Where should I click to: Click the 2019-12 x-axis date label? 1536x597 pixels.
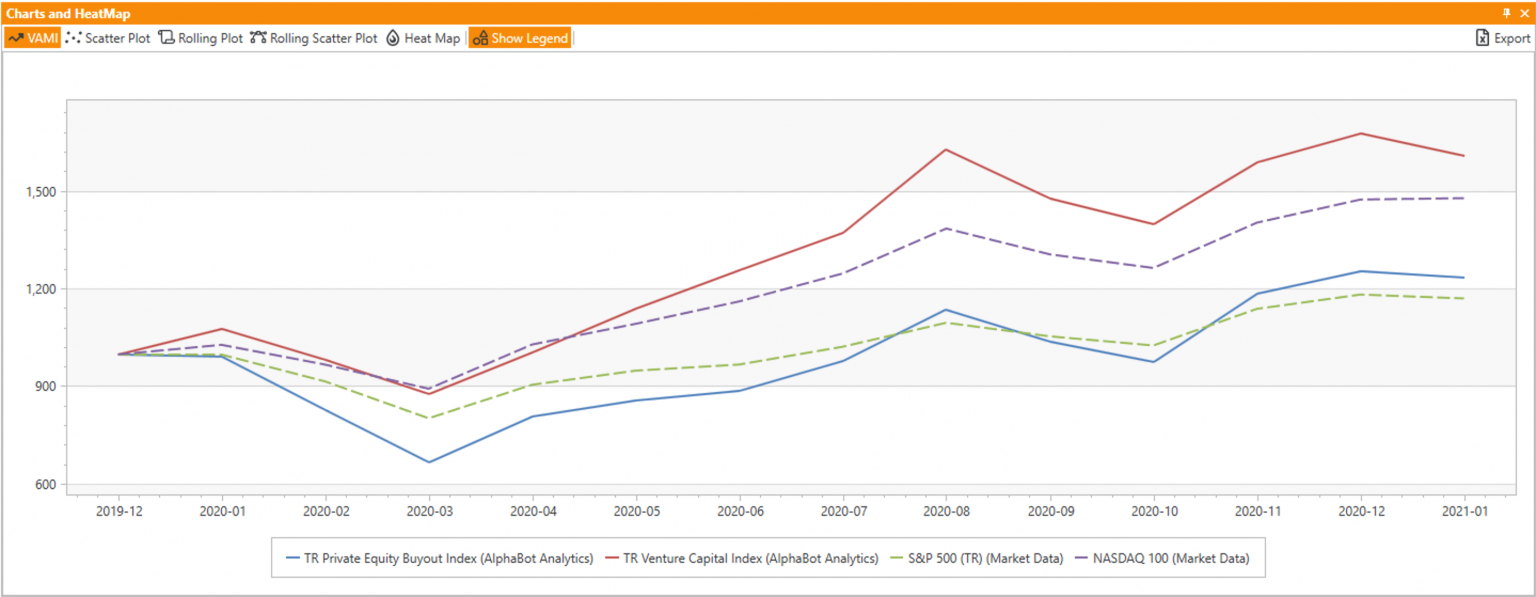click(x=119, y=510)
